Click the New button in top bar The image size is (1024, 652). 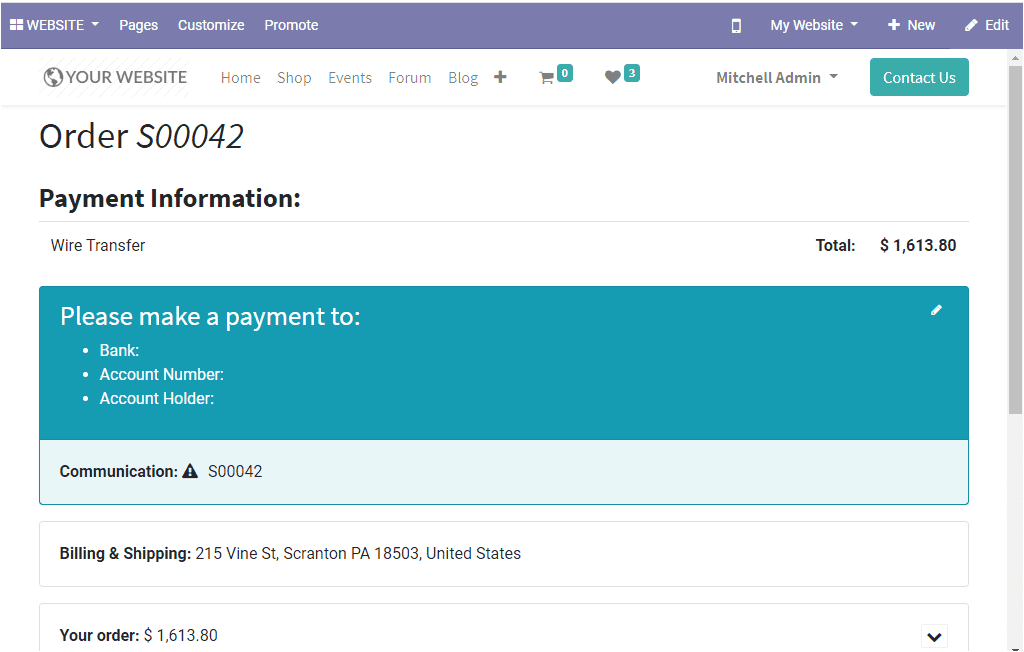coord(911,25)
